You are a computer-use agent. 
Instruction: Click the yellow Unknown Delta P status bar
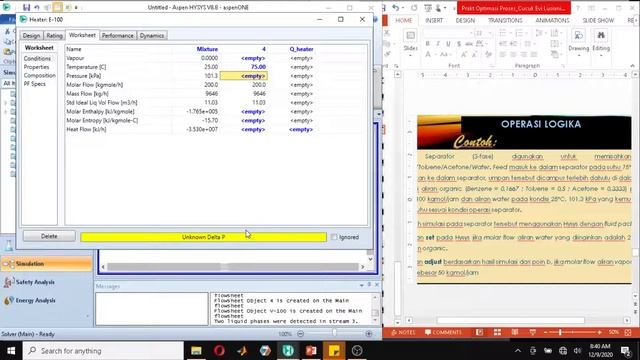click(x=203, y=237)
